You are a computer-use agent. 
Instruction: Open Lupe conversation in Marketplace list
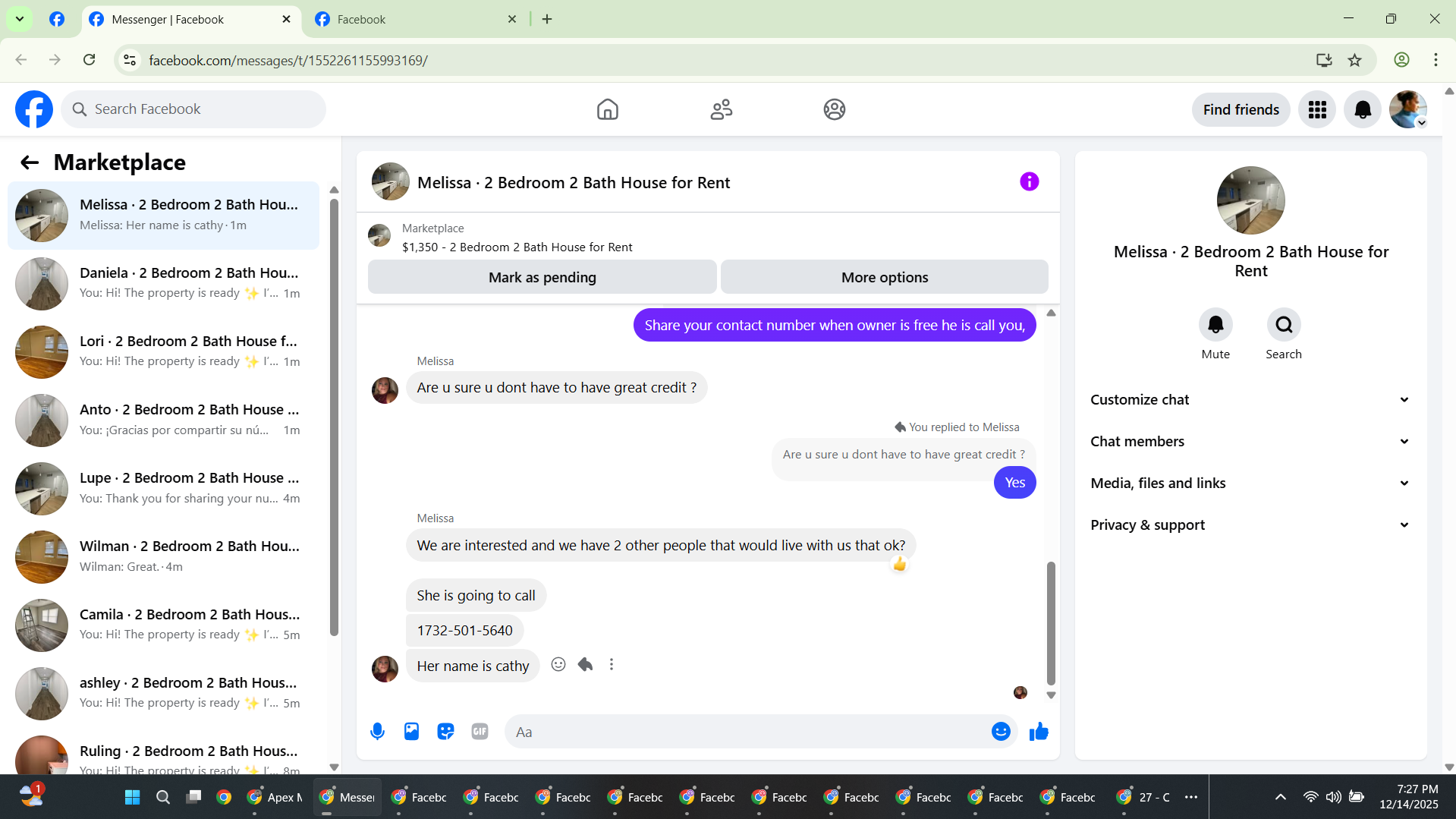tap(163, 488)
